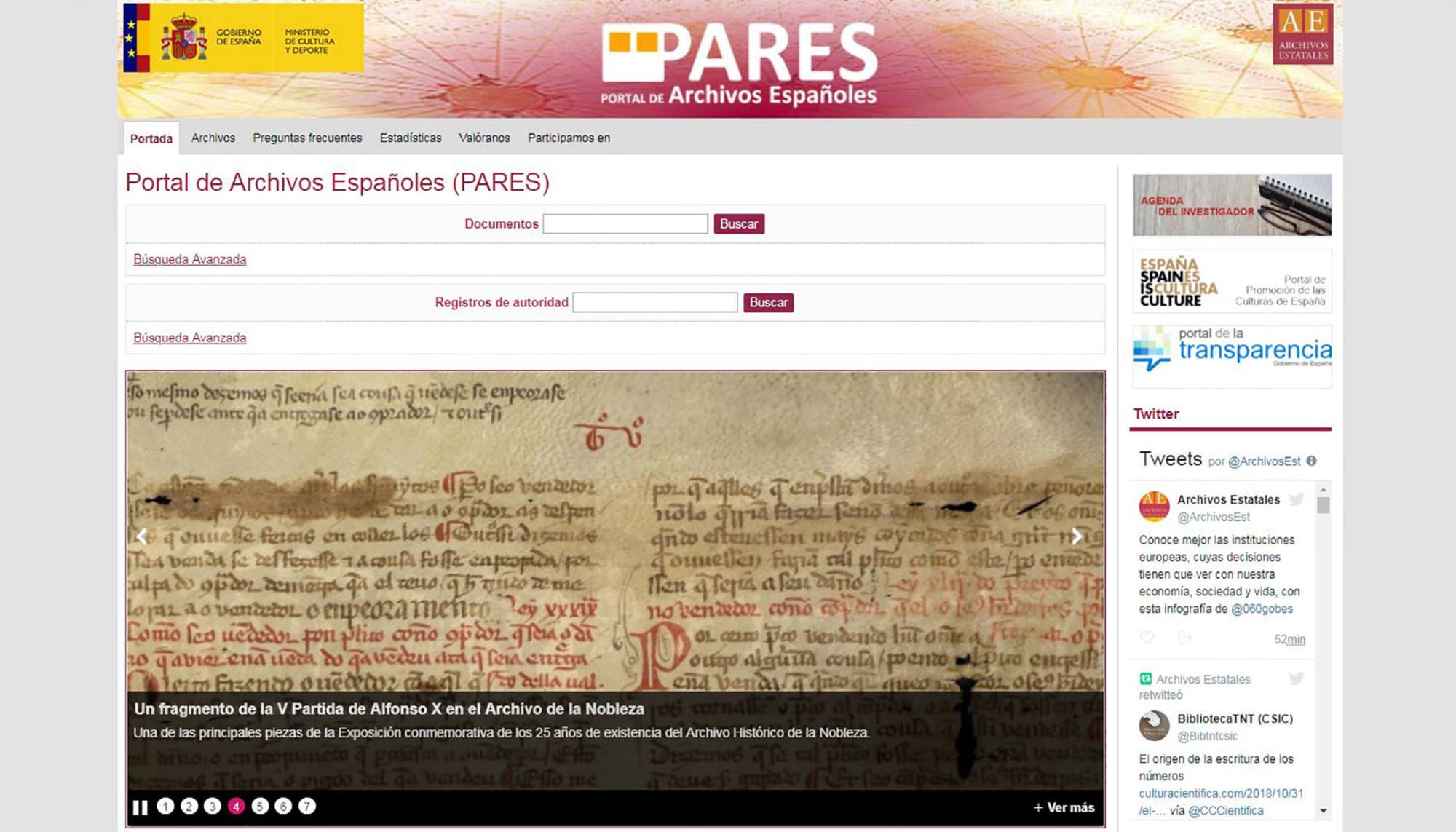Select carousel slide 7 dot
Viewport: 1456px width, 832px height.
[306, 807]
